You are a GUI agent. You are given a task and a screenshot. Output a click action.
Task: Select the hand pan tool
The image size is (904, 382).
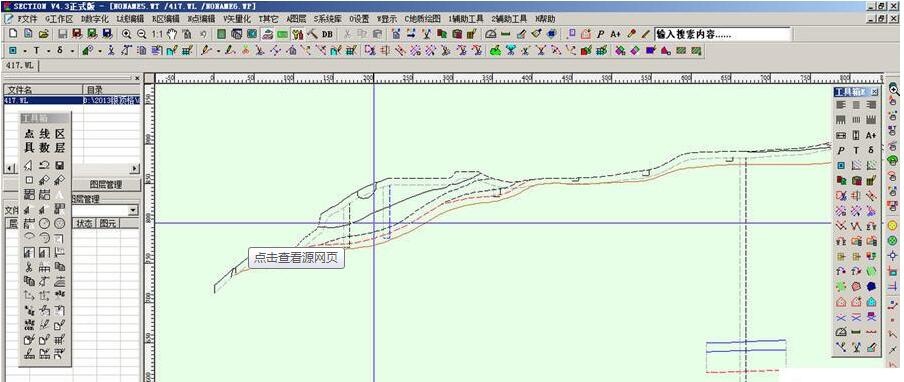171,34
